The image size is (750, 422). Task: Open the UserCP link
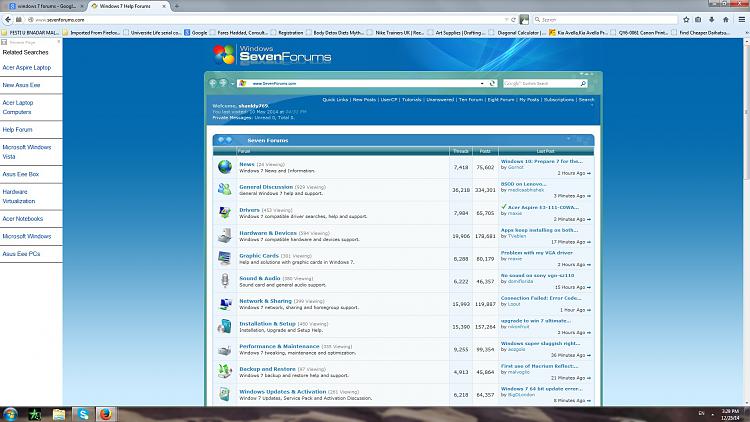pos(389,100)
